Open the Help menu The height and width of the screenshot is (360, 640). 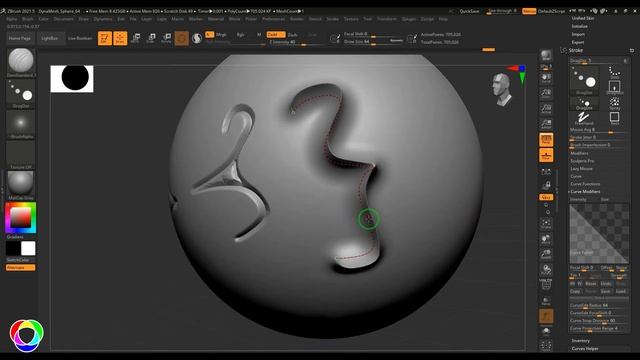(443, 19)
